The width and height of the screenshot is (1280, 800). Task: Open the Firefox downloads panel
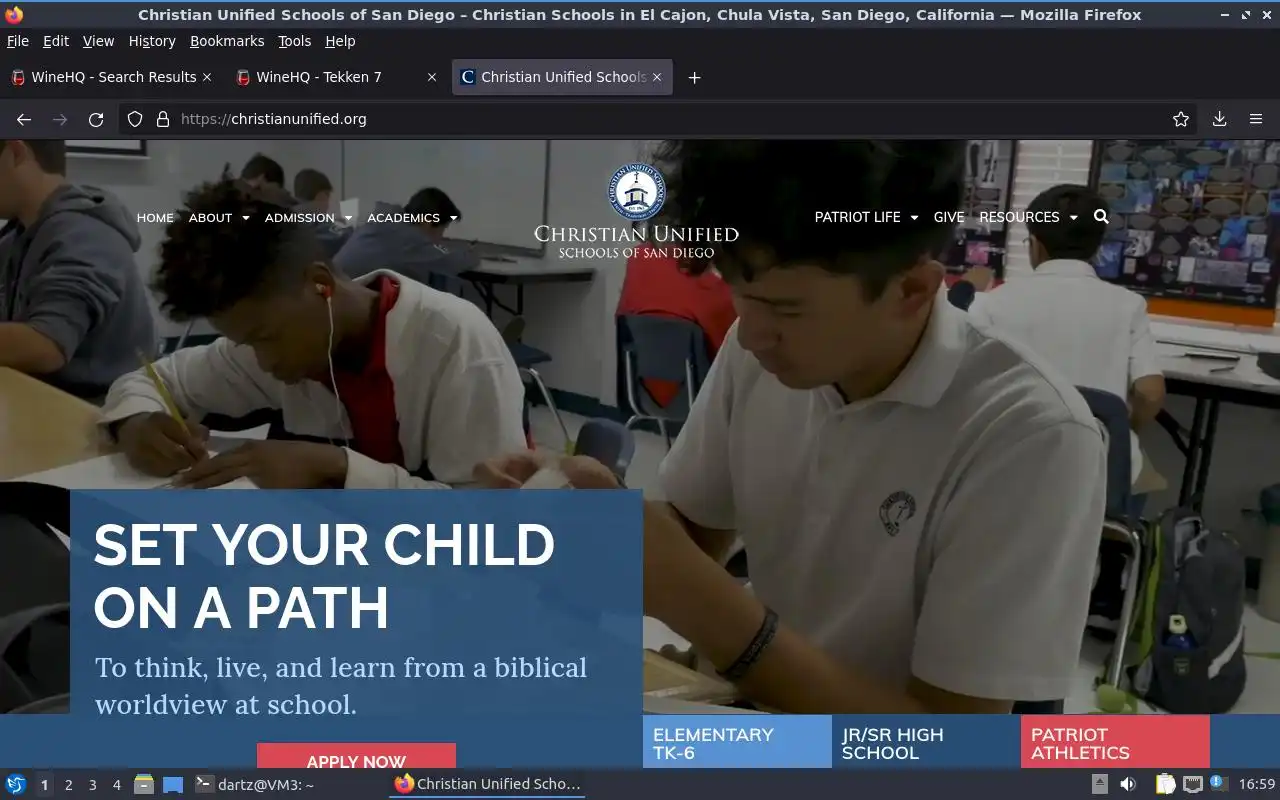1219,119
